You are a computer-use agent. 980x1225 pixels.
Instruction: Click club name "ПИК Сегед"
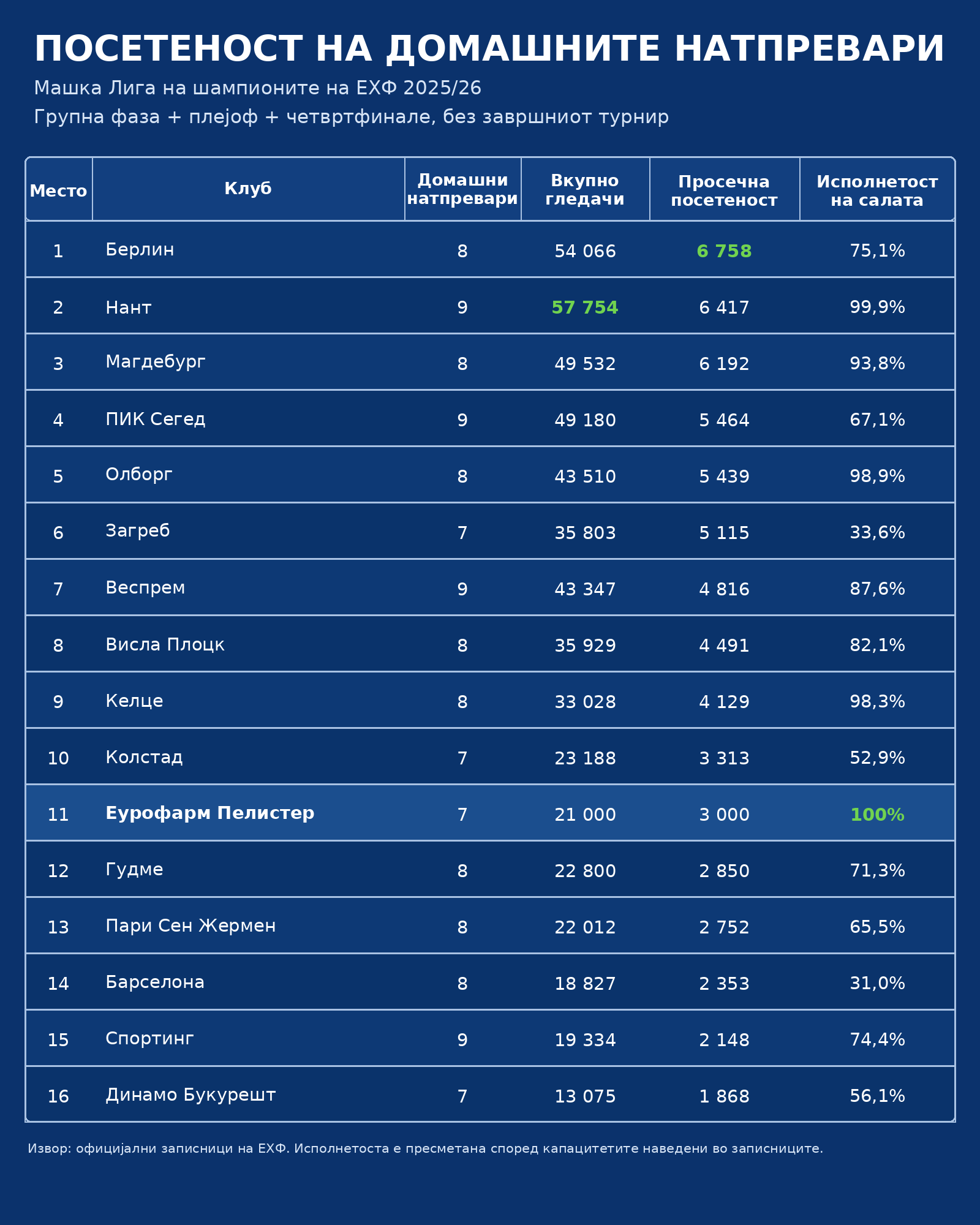[x=156, y=420]
